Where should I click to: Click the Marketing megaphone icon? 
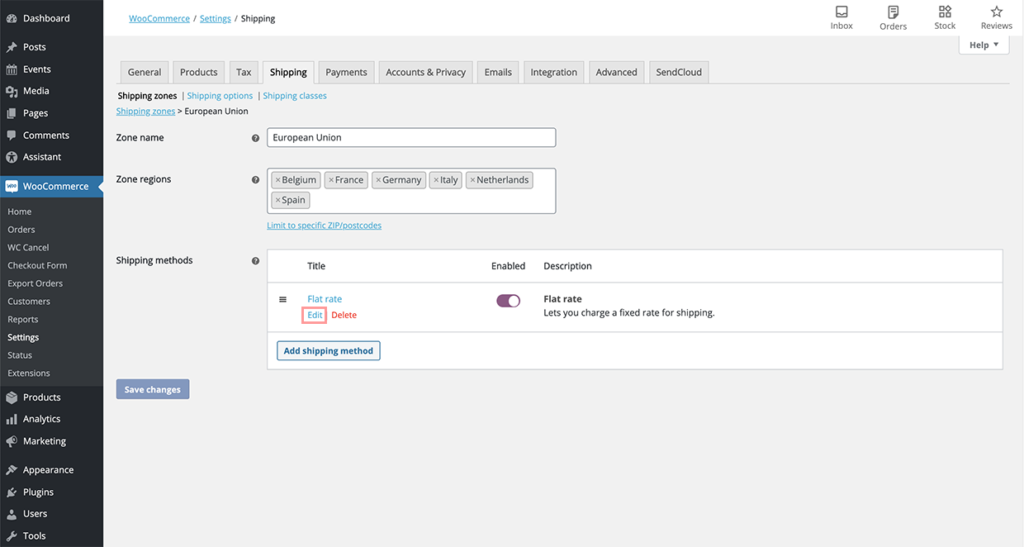(11, 441)
